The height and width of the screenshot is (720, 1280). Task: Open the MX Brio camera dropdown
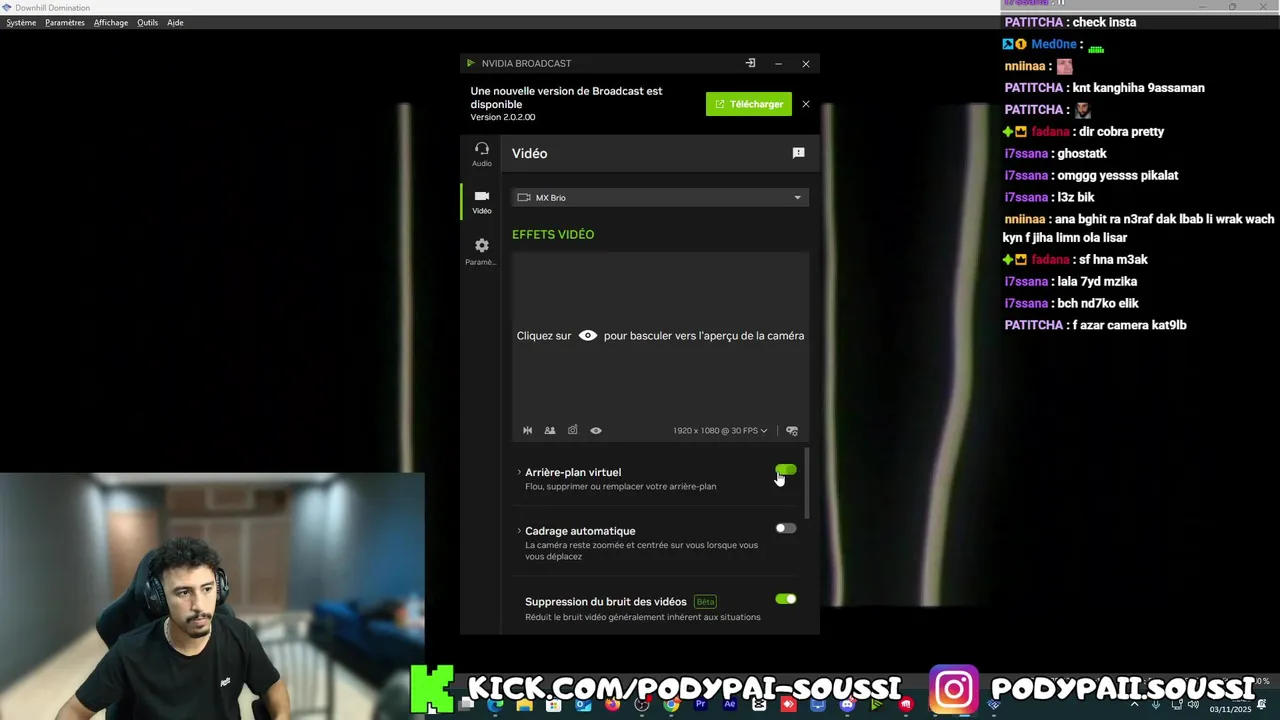click(x=659, y=197)
